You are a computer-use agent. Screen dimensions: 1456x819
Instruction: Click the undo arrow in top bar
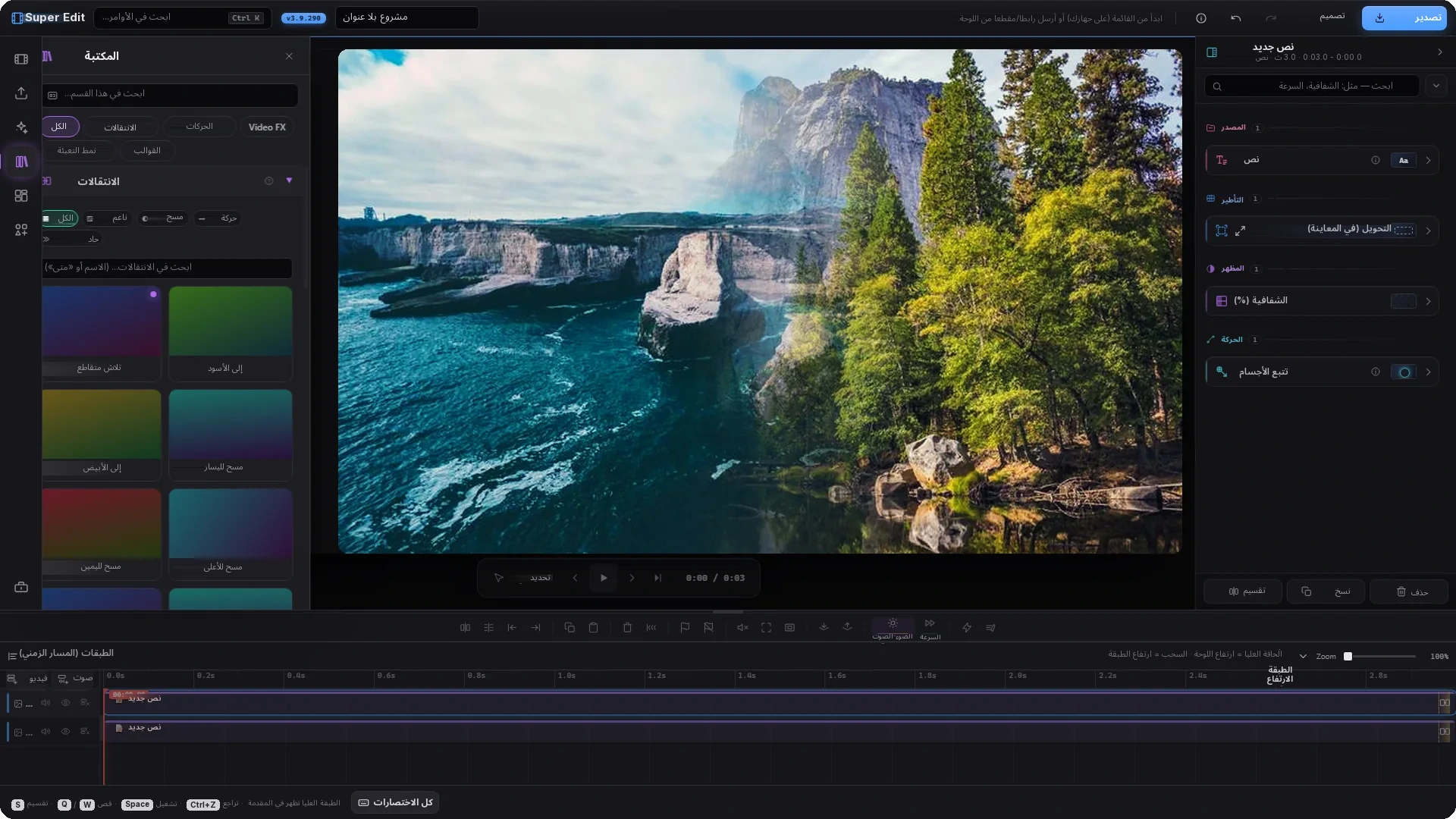(x=1236, y=17)
